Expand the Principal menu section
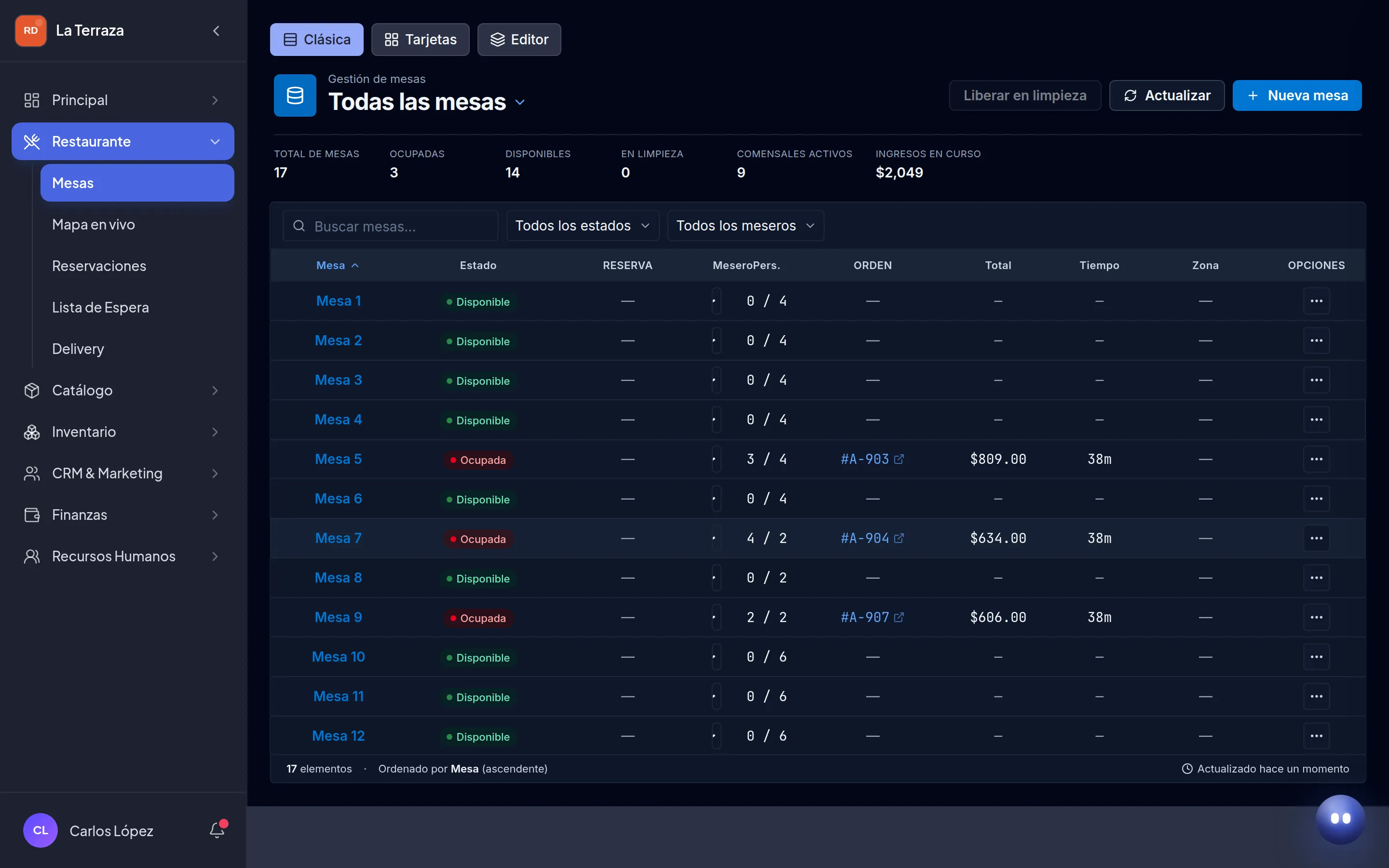 [123, 100]
